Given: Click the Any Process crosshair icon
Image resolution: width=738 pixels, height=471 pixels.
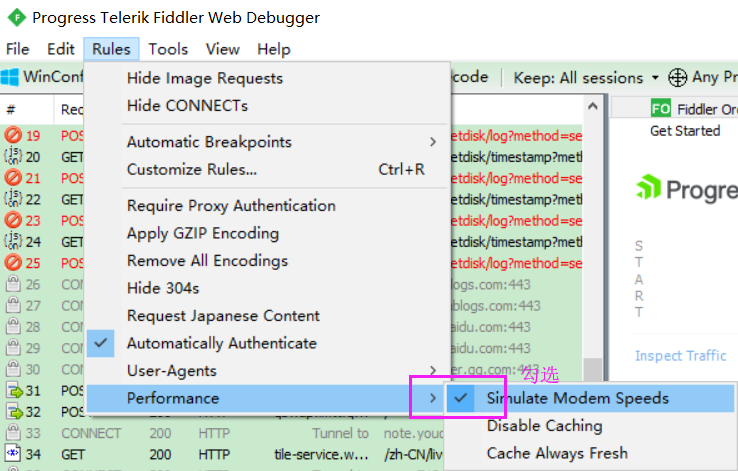Looking at the screenshot, I should (677, 77).
